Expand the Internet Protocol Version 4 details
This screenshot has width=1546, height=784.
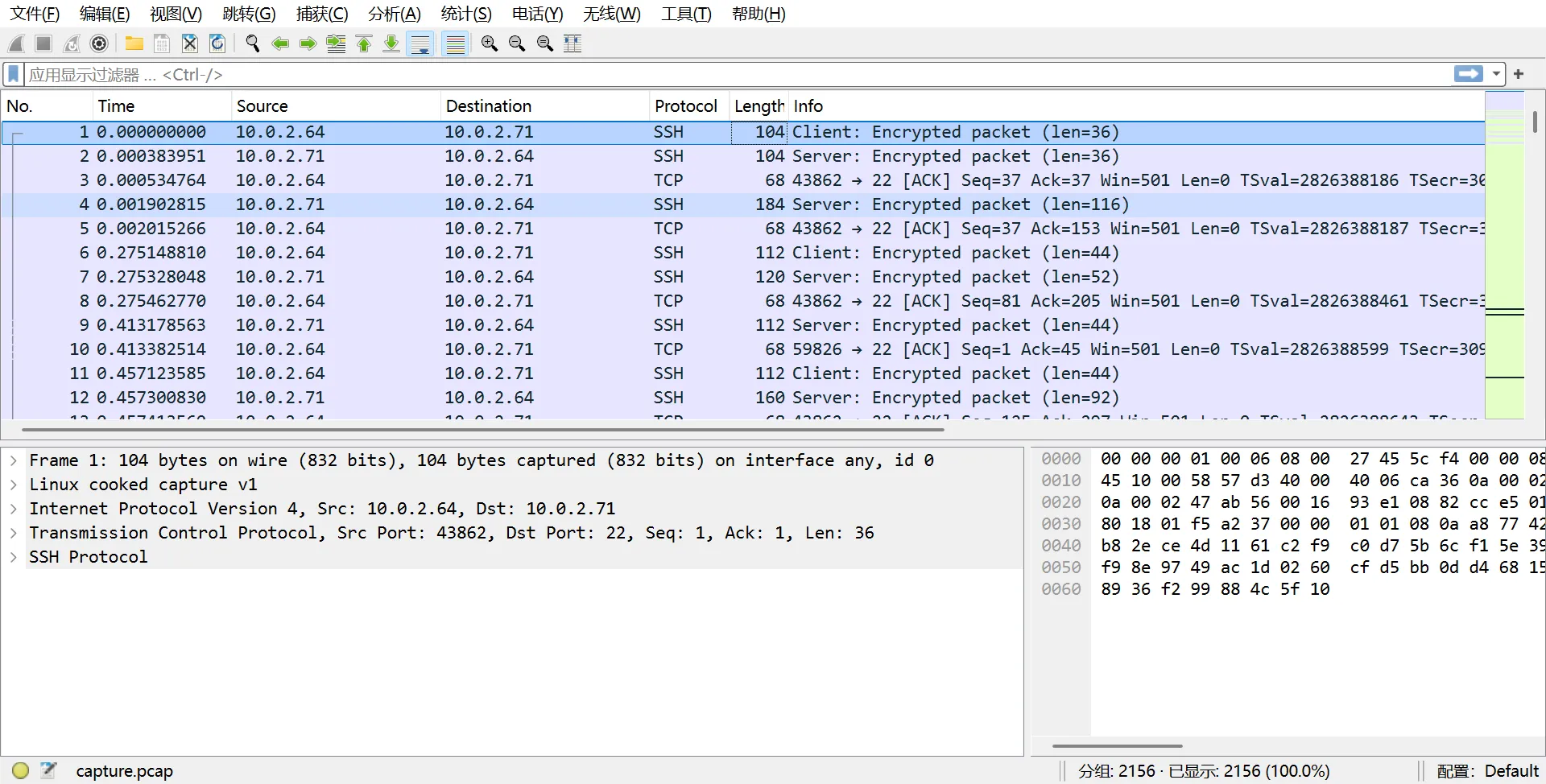click(x=14, y=509)
